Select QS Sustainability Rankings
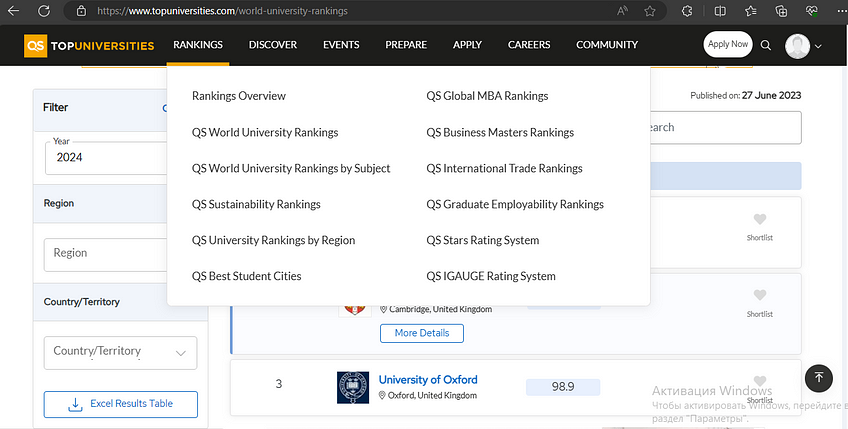Image resolution: width=848 pixels, height=429 pixels. [x=256, y=204]
